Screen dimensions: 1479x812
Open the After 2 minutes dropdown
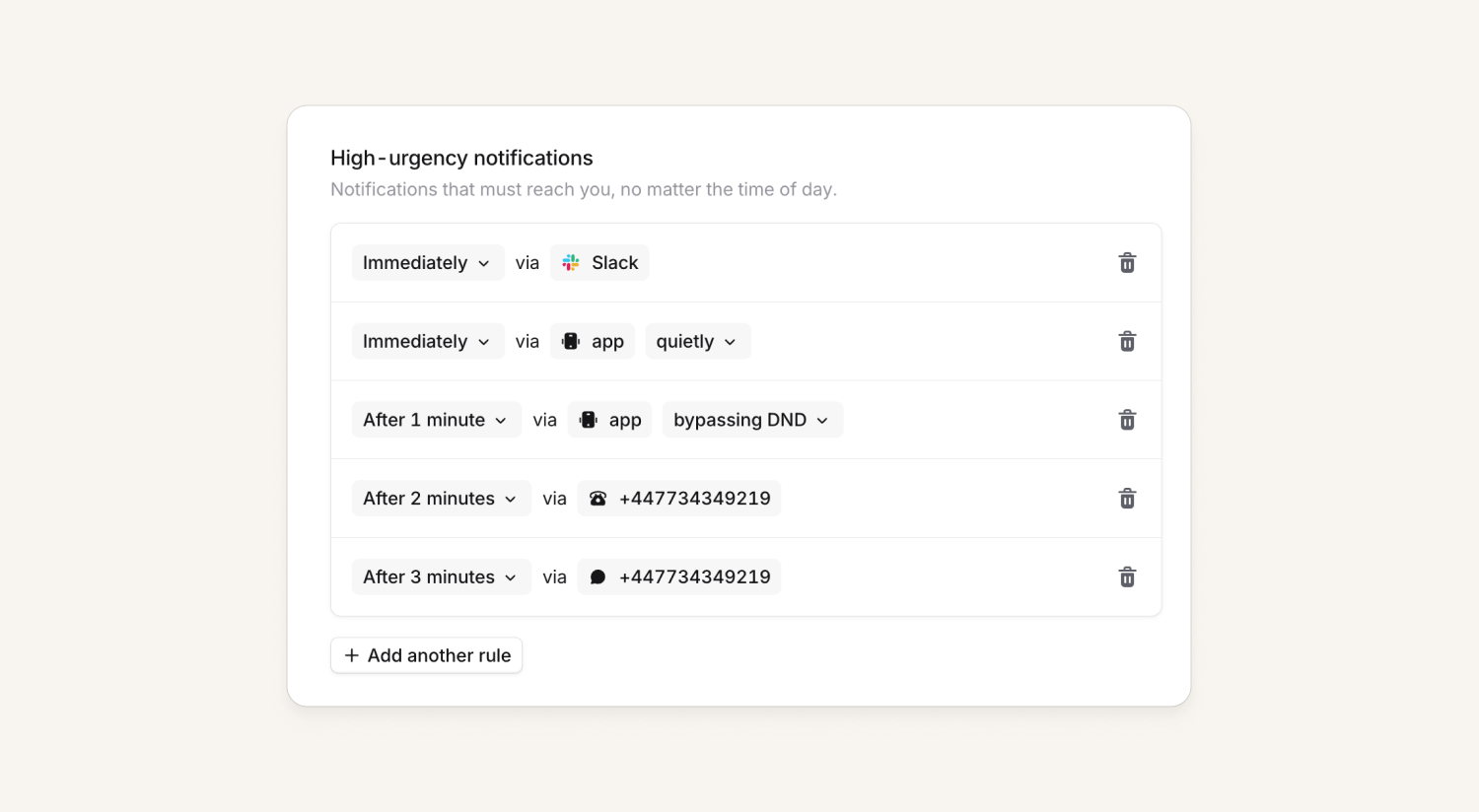tap(441, 499)
